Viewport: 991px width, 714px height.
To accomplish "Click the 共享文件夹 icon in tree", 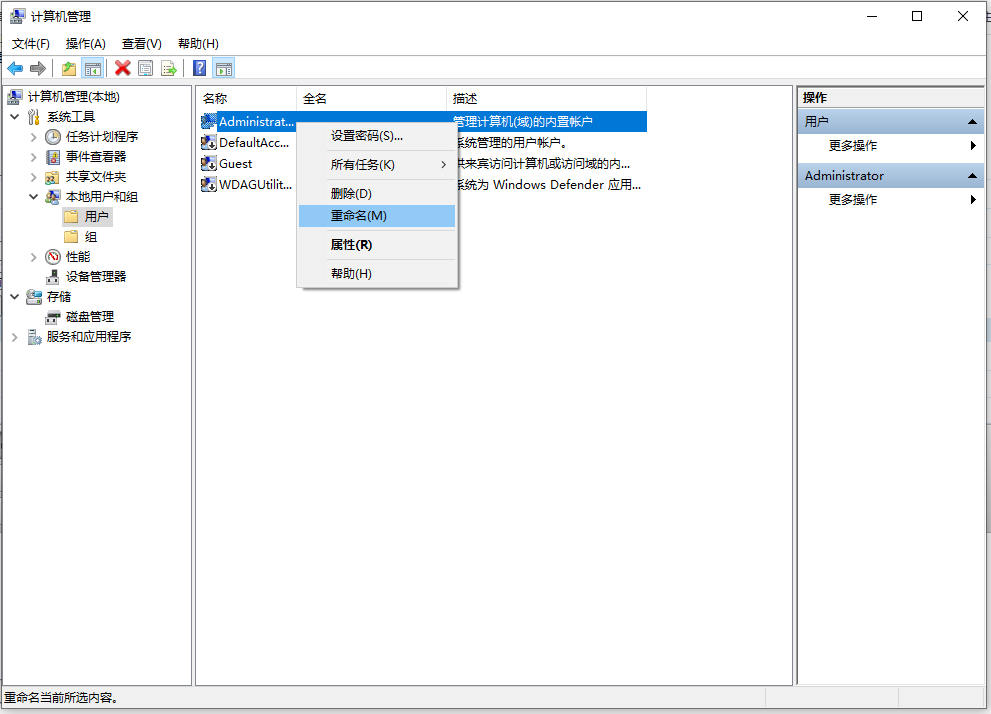I will tap(53, 177).
